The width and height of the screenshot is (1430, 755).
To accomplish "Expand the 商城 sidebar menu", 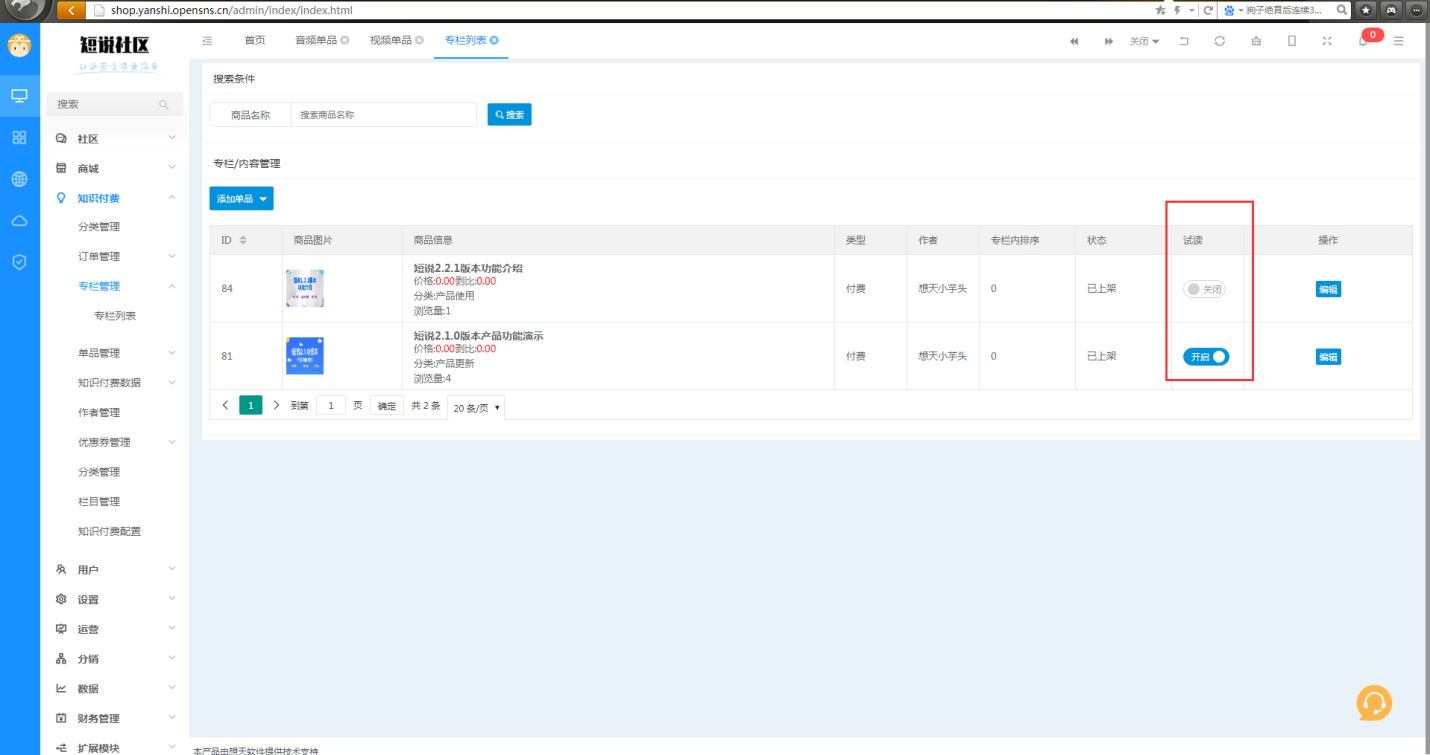I will click(115, 169).
